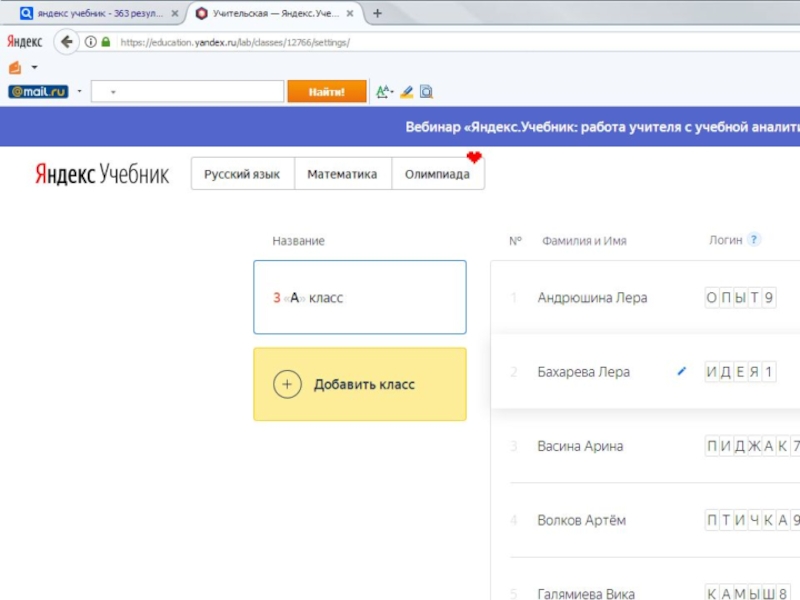
Task: Open site info circle icon in address bar
Action: tap(90, 42)
